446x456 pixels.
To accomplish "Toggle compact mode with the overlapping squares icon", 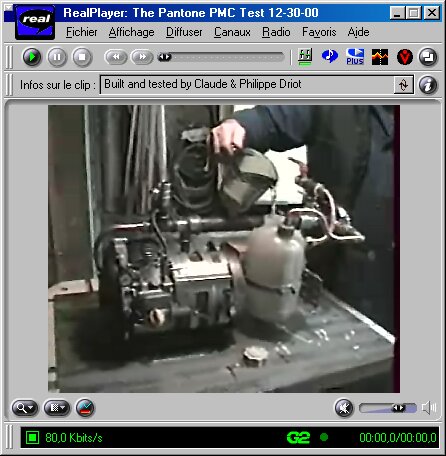I will click(428, 57).
